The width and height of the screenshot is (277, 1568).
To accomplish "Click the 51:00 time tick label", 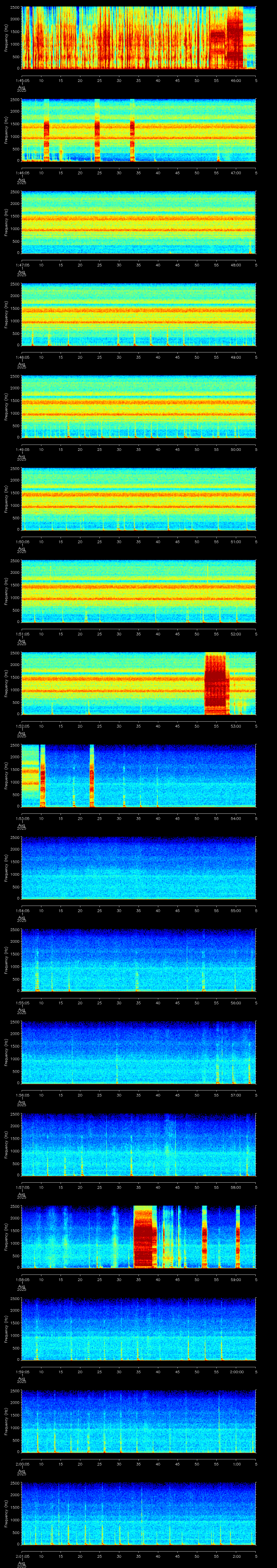I will click(x=236, y=542).
